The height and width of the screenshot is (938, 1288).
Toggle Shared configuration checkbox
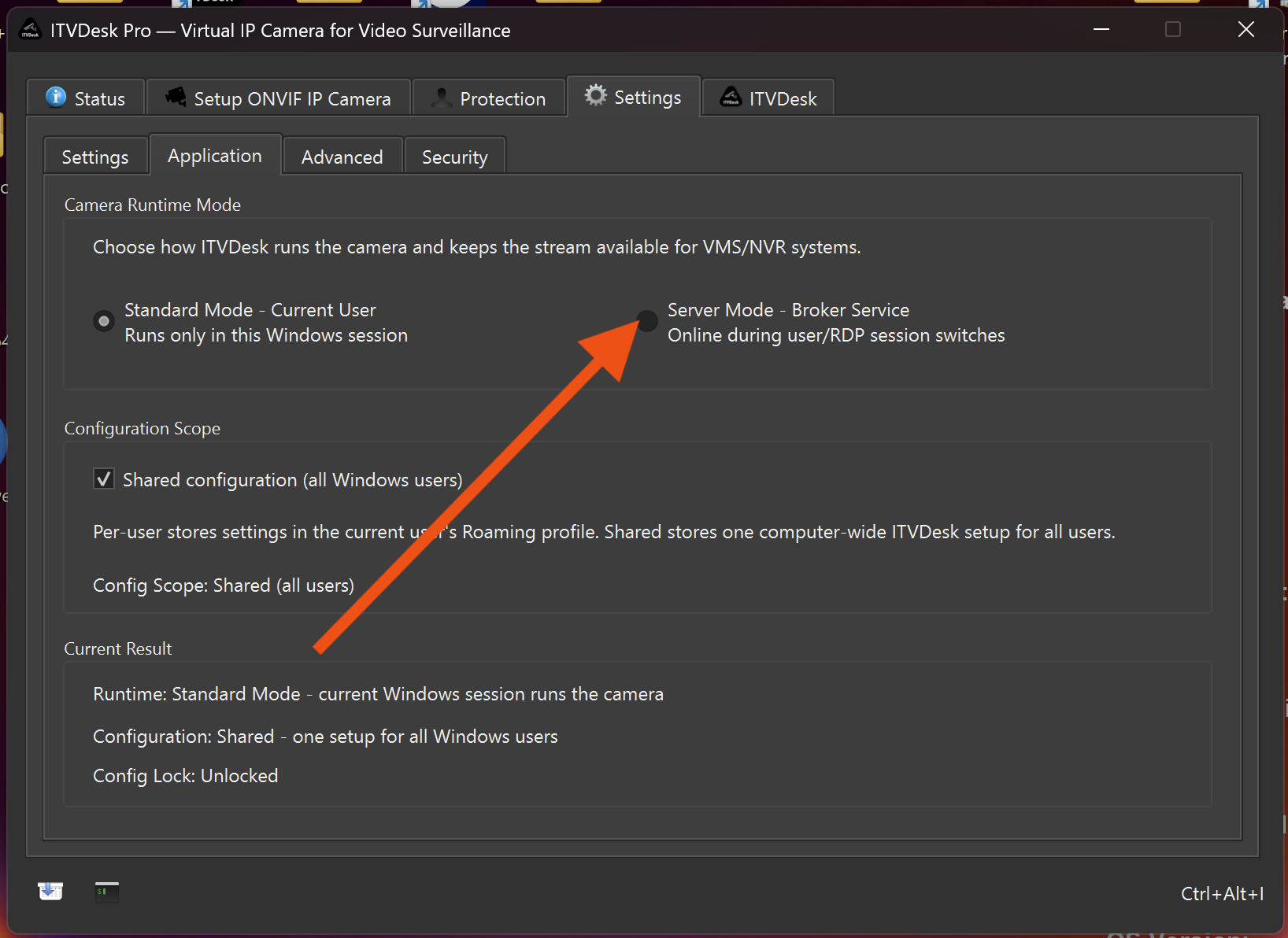pos(104,479)
